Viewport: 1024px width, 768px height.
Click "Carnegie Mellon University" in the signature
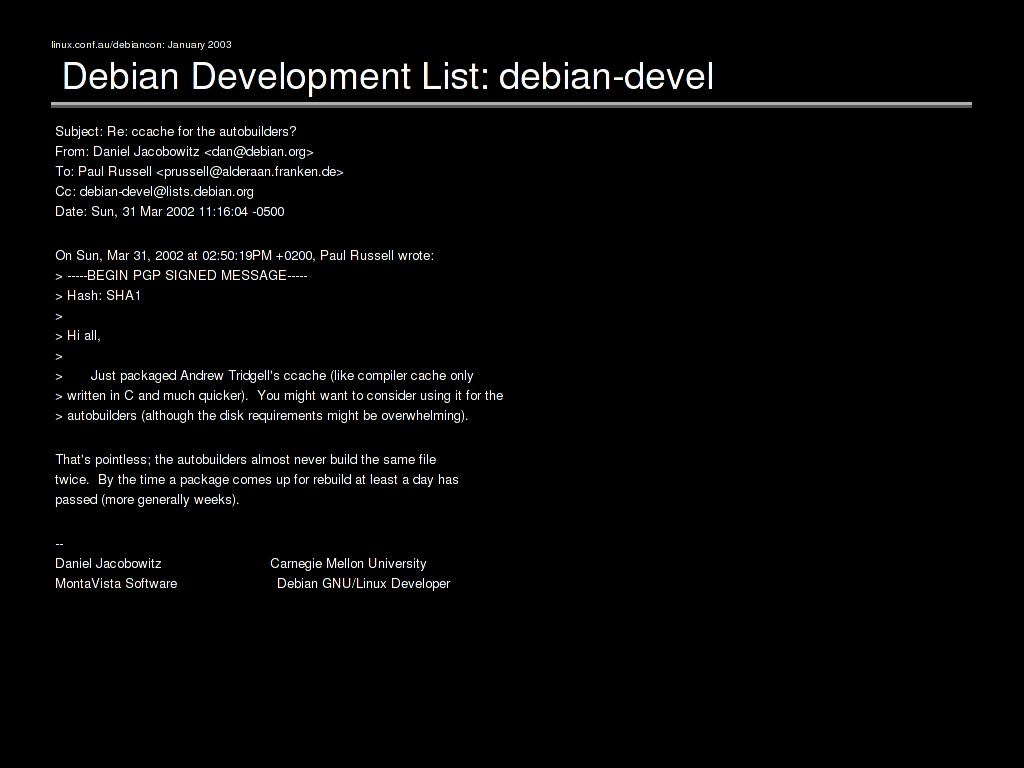348,563
